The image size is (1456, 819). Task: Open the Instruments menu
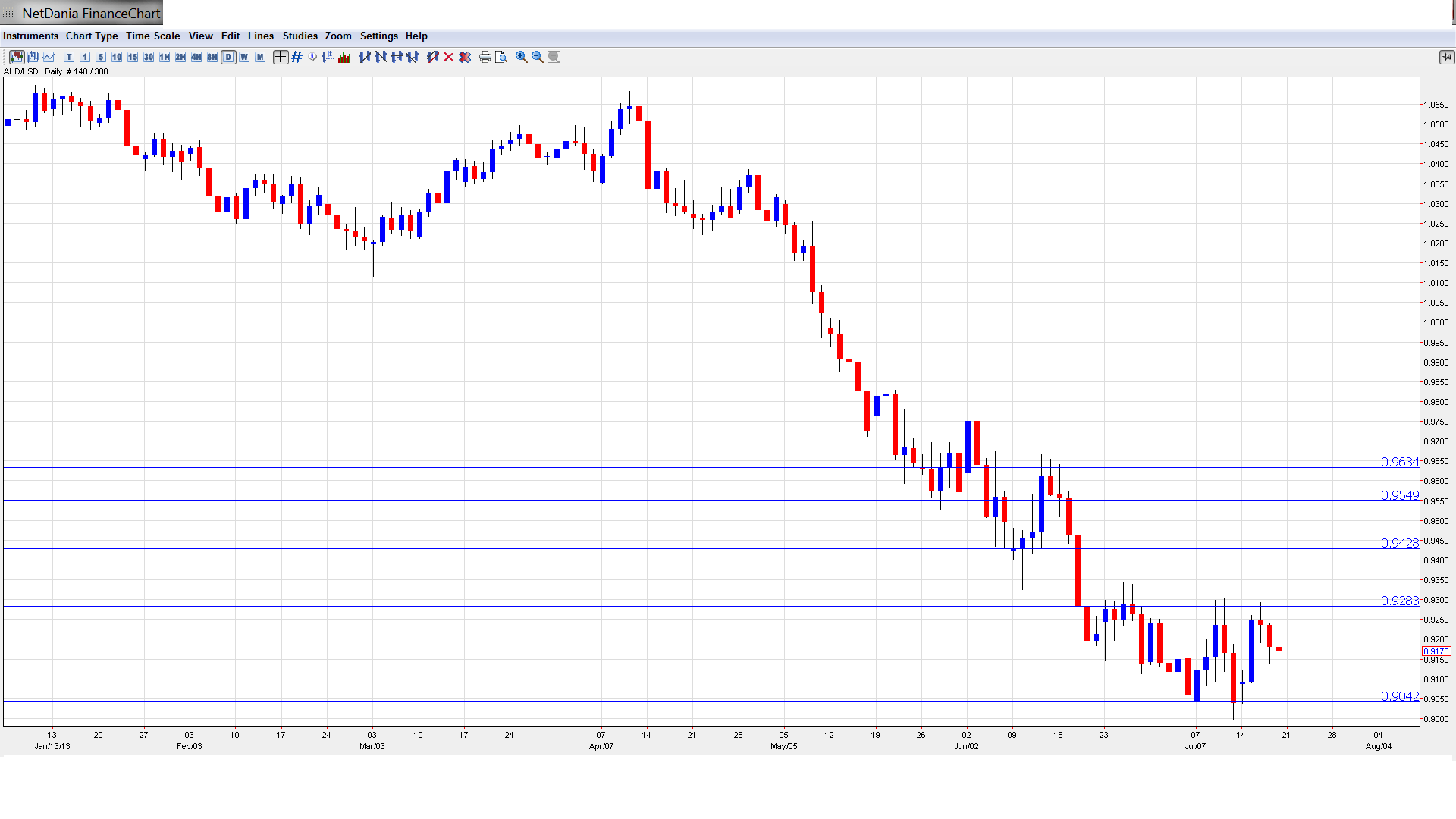pyautogui.click(x=30, y=36)
